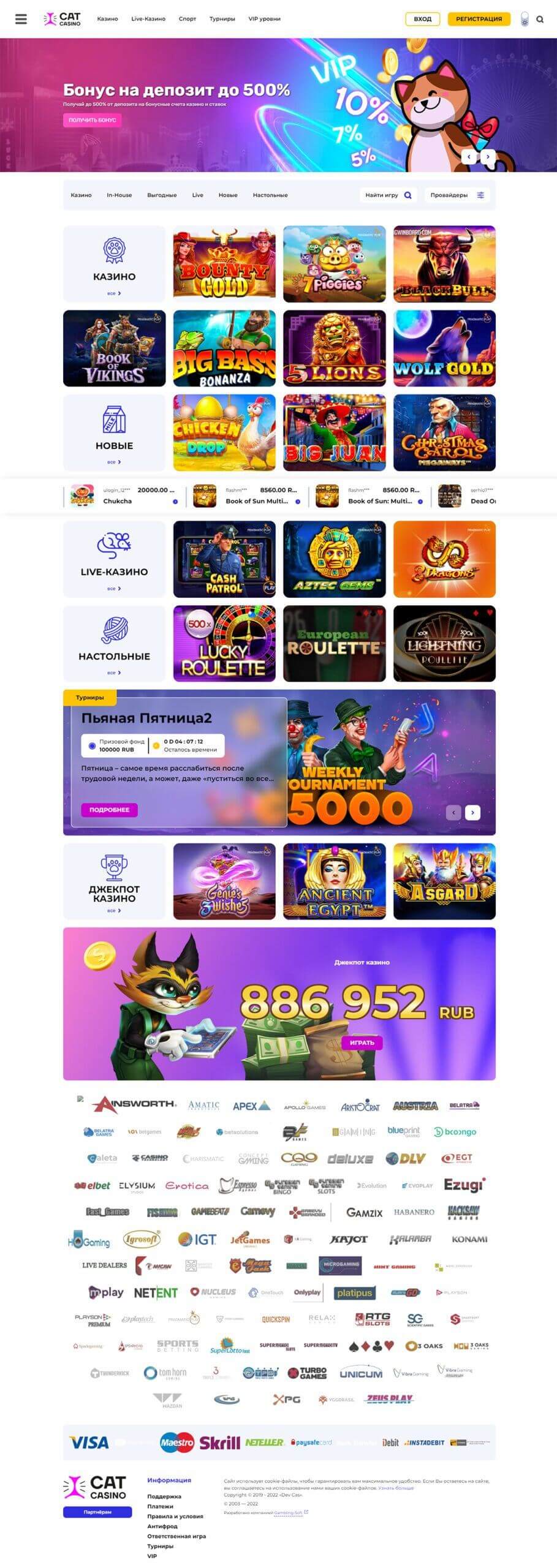Click the search magnifier in header

coord(540,19)
